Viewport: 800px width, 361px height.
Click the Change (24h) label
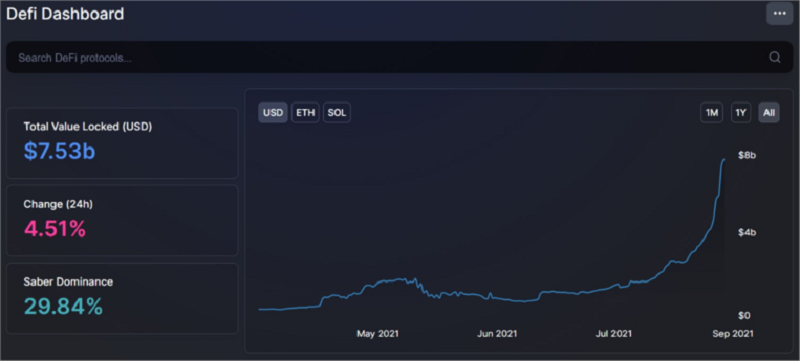point(58,204)
